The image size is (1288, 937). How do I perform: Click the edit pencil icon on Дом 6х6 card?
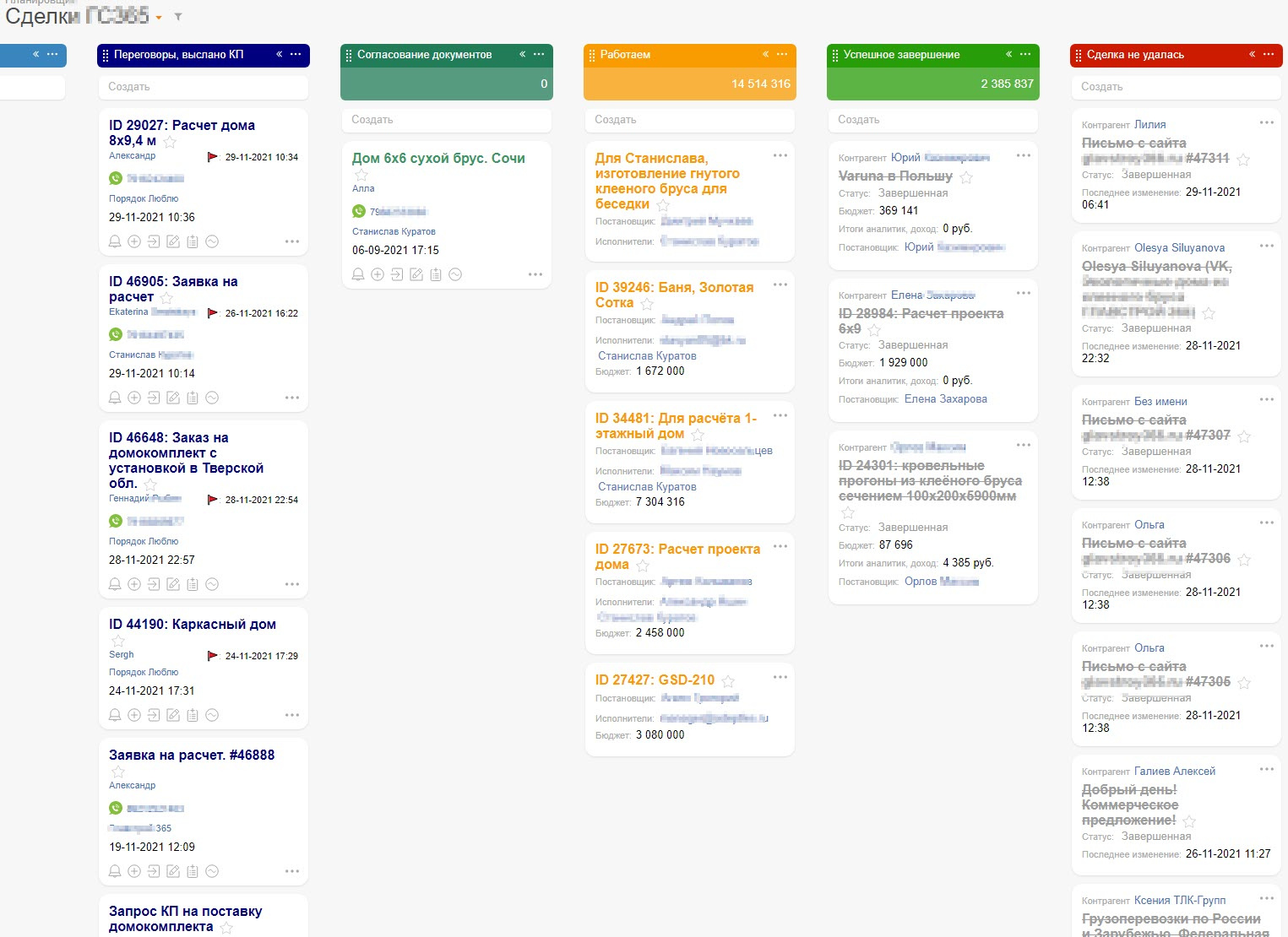(x=416, y=274)
